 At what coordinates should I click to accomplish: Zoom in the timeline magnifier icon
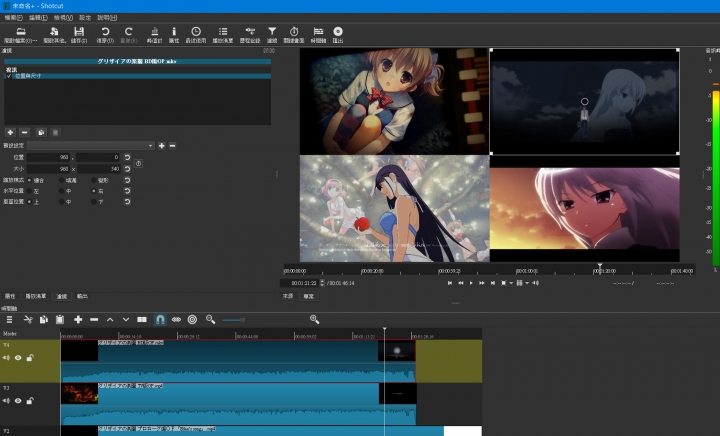coord(315,319)
